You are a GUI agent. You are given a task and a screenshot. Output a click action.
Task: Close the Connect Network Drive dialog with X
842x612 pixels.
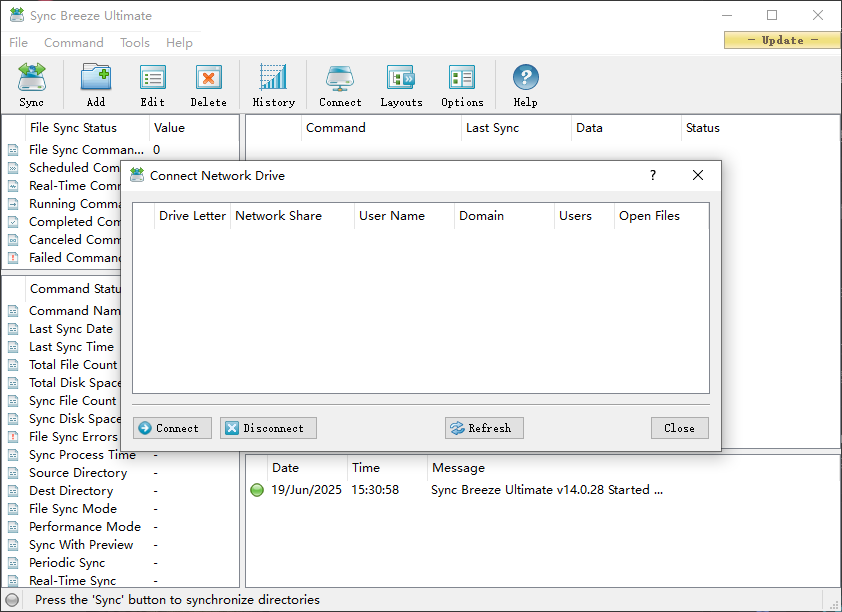click(x=698, y=176)
